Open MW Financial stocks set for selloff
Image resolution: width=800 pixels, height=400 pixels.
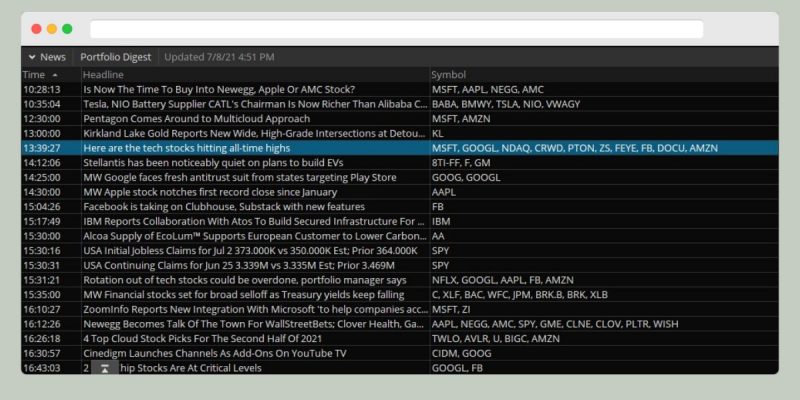click(x=244, y=295)
